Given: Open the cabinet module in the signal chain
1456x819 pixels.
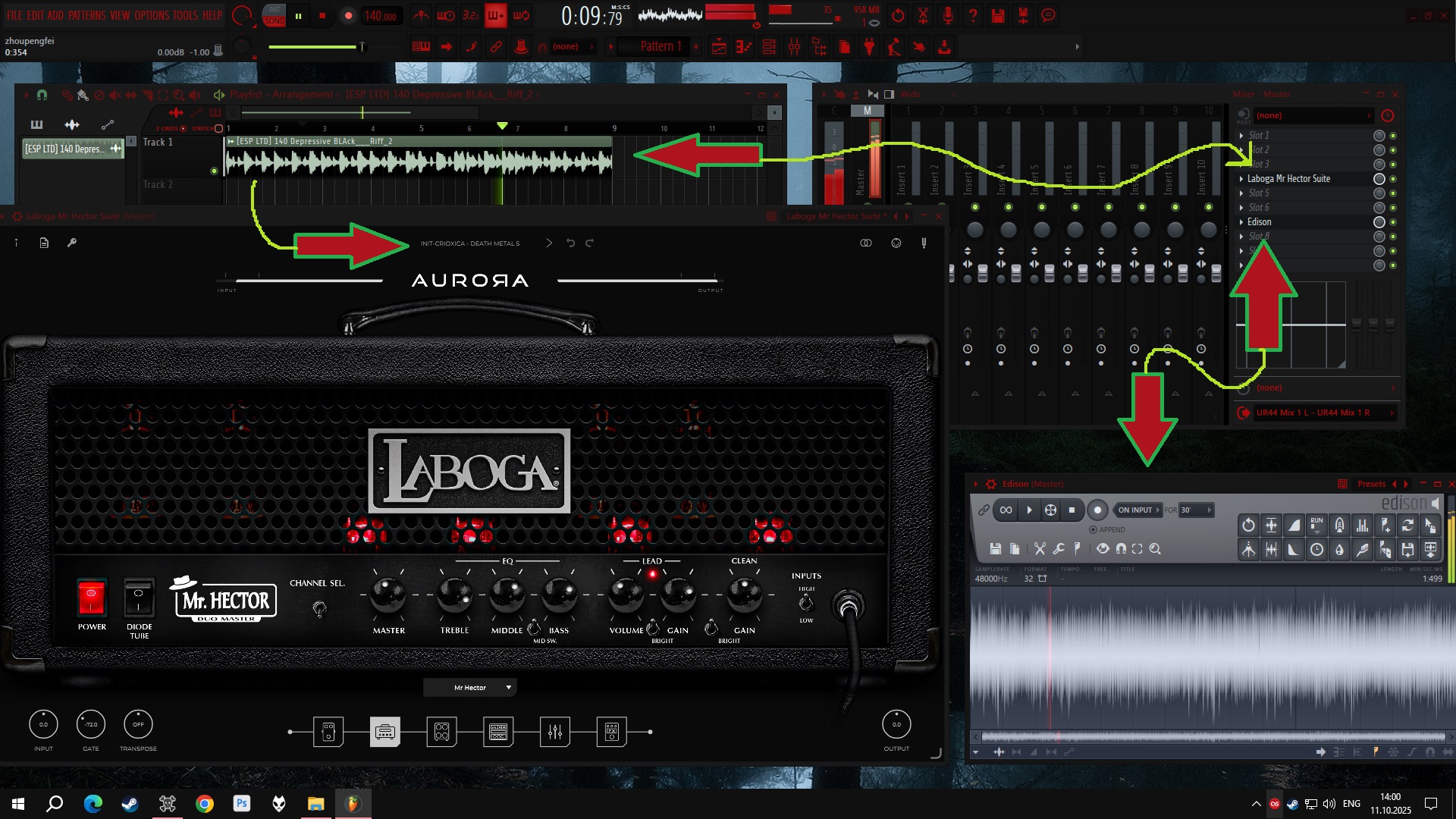Looking at the screenshot, I should 441,732.
